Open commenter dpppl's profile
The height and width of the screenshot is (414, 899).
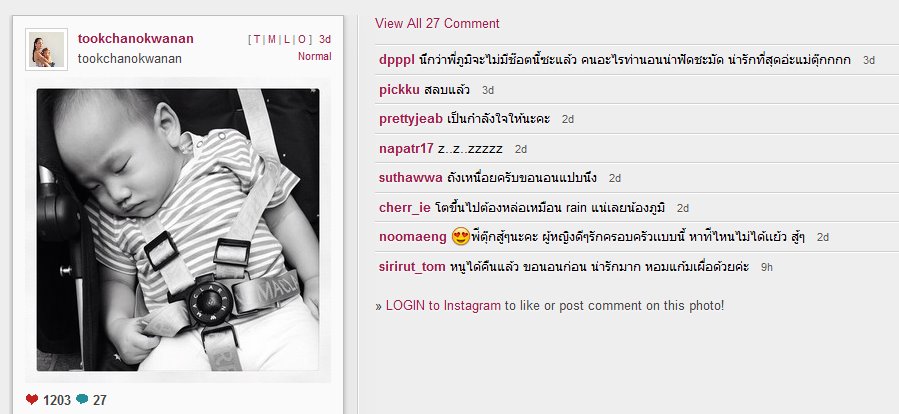click(x=397, y=60)
